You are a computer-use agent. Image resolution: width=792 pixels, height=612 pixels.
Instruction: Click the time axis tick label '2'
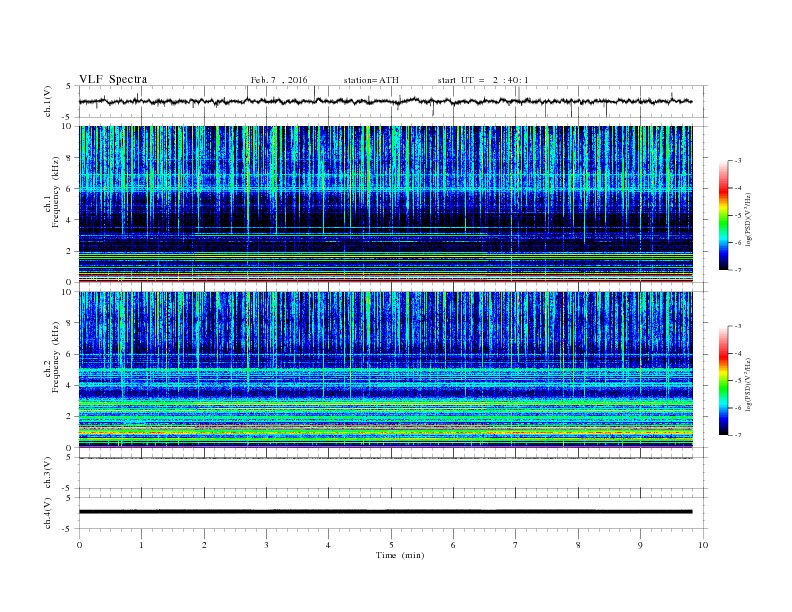pos(204,545)
